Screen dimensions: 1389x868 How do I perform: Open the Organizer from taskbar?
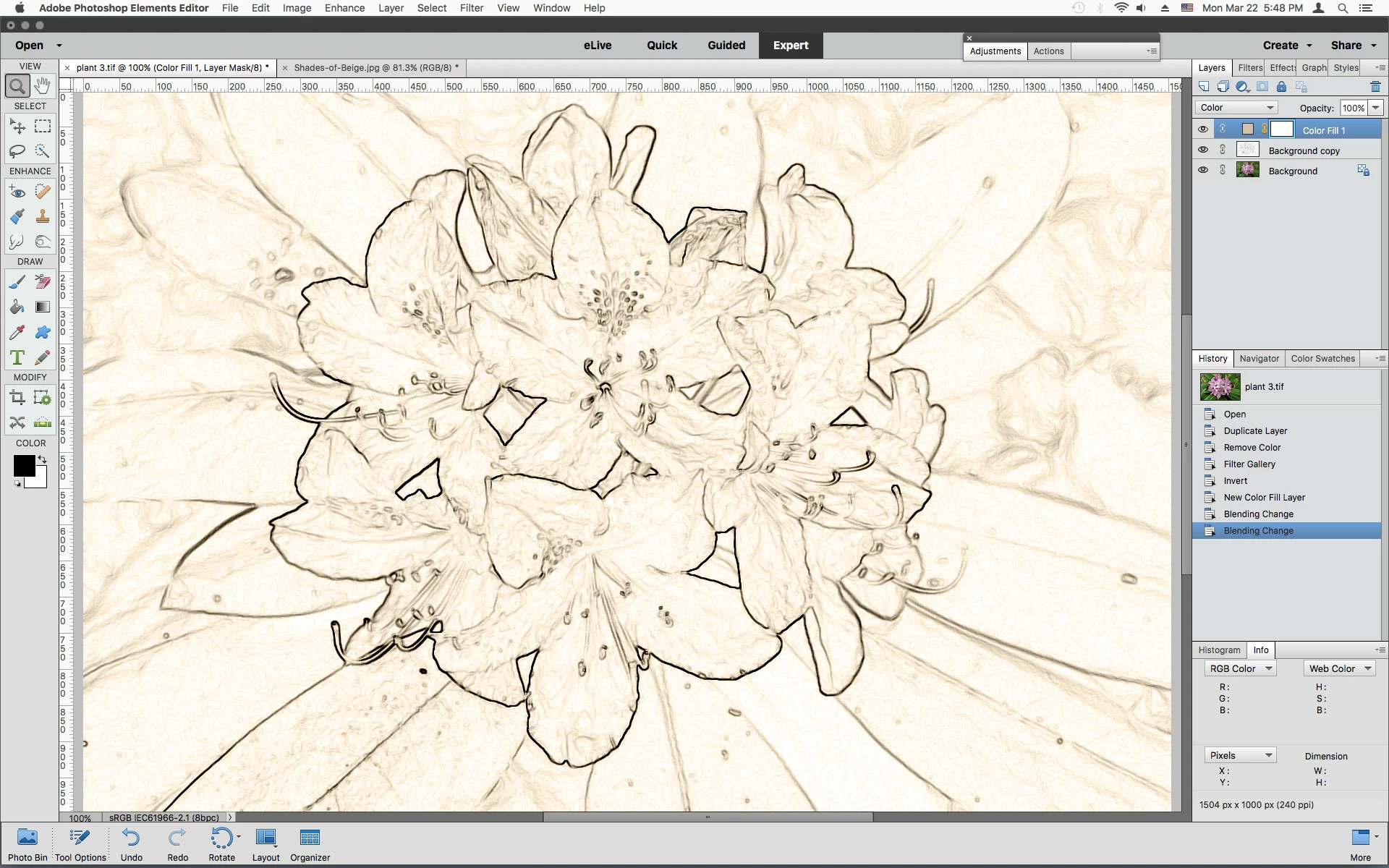(x=310, y=844)
